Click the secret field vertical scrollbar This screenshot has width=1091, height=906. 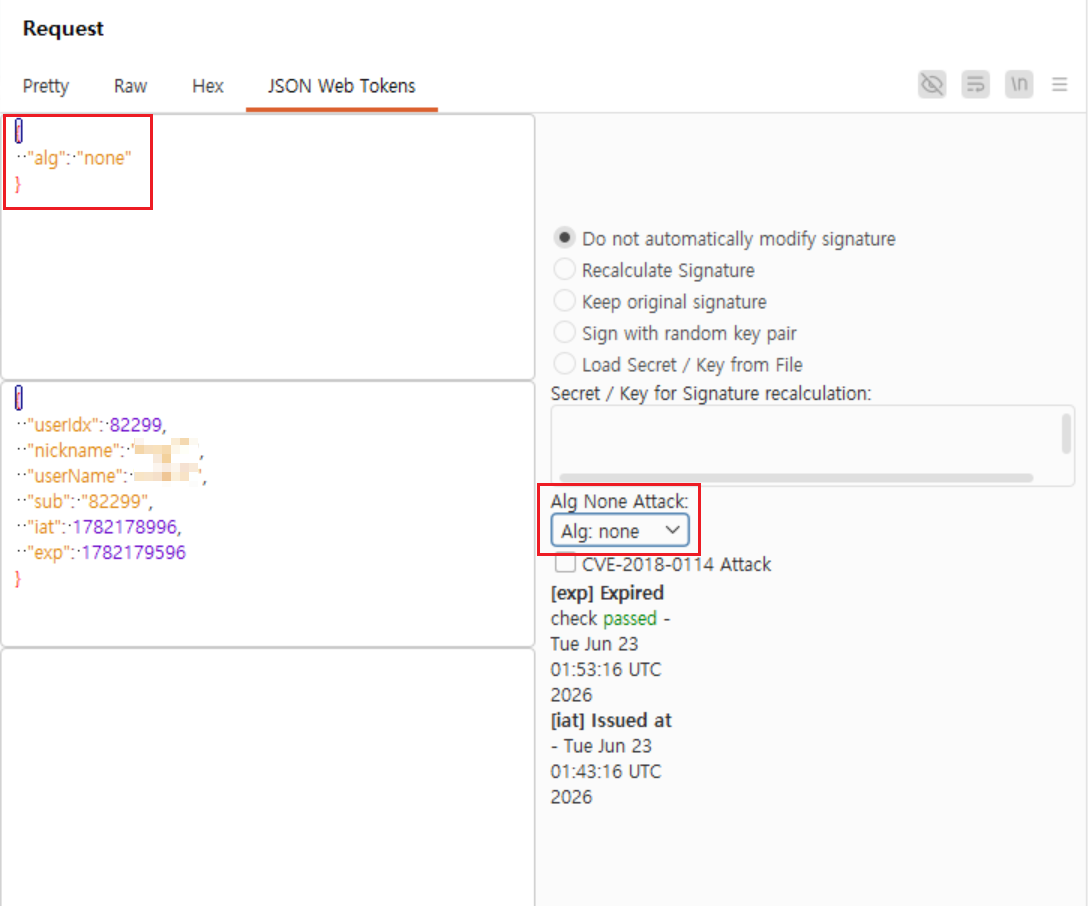click(x=1066, y=434)
